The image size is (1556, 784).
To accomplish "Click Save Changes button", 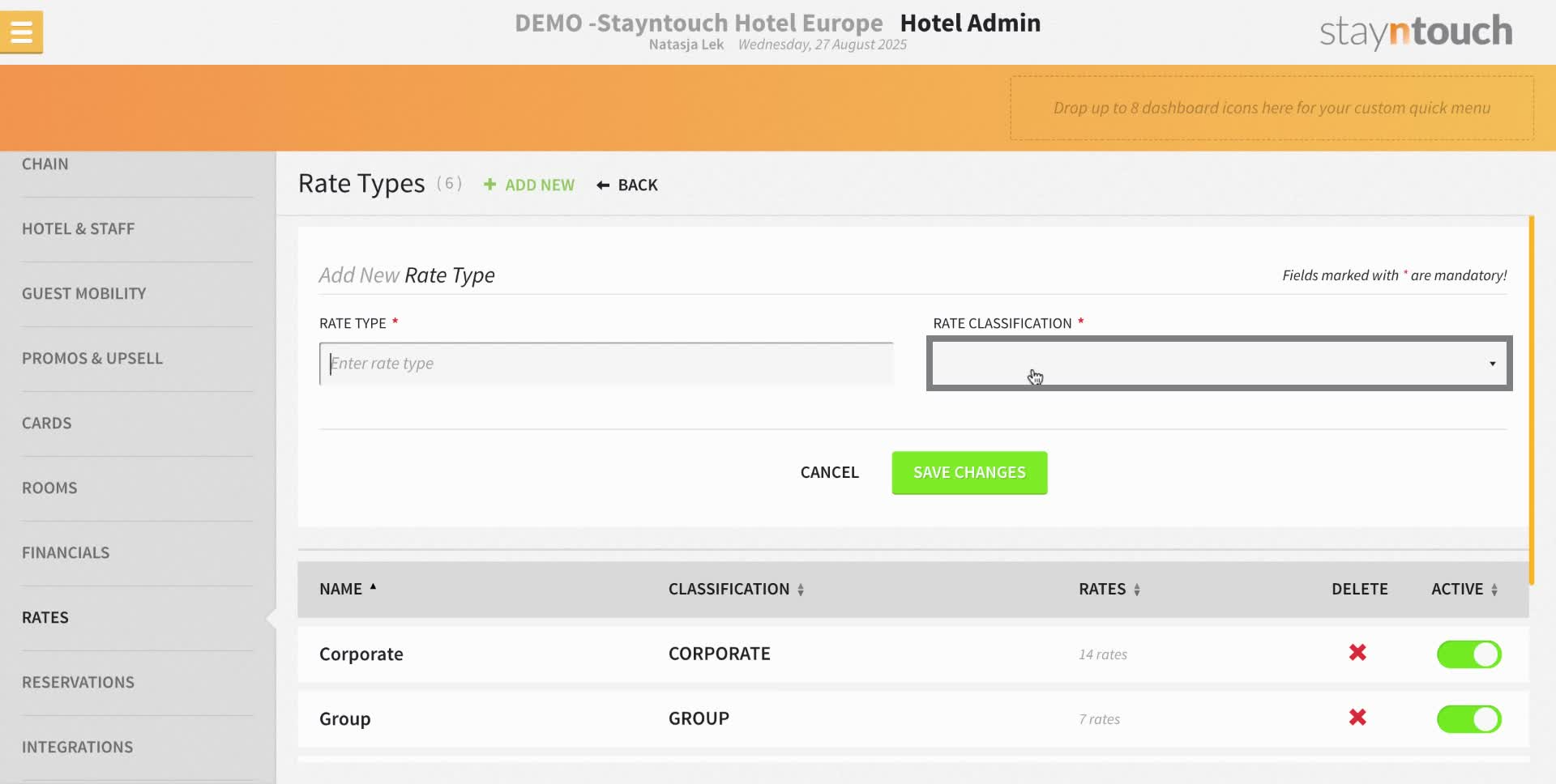I will pos(969,472).
